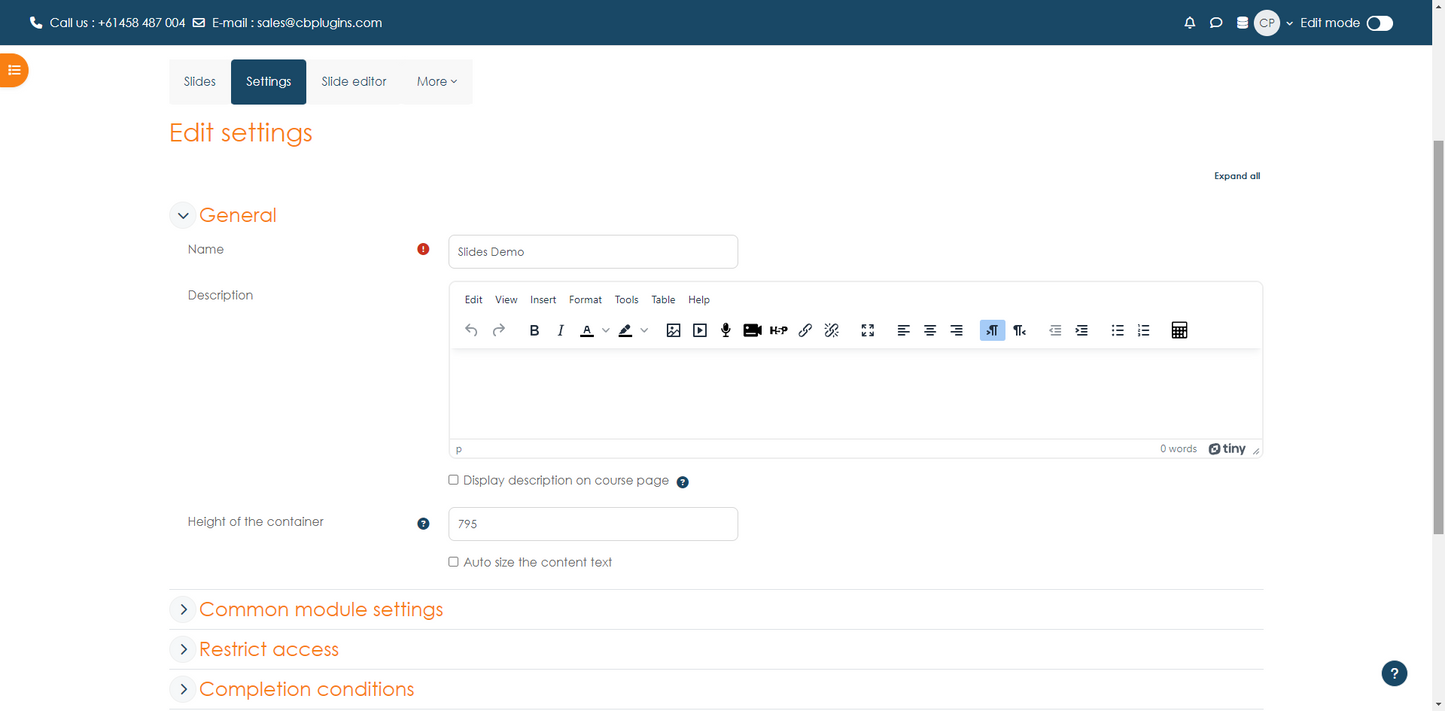Click the Height of the container field
Viewport: 1445px width, 711px height.
click(593, 524)
